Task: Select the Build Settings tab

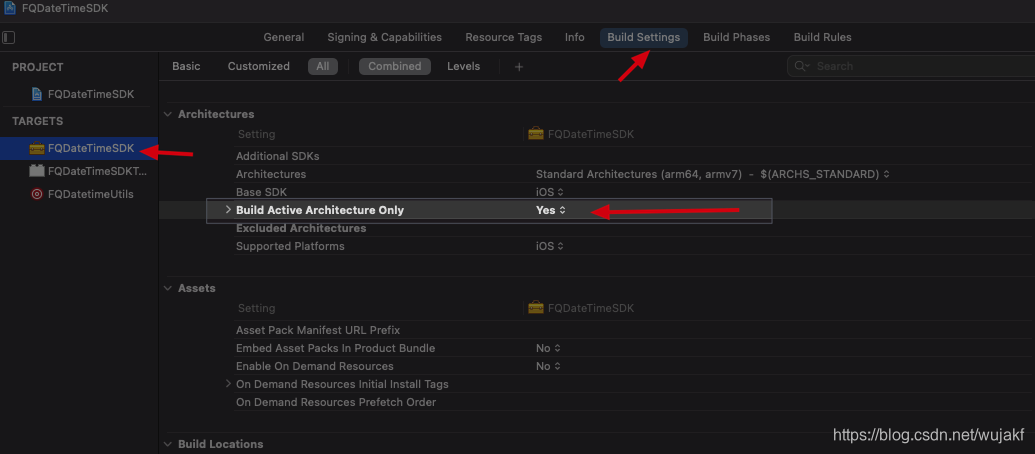Action: pos(644,38)
